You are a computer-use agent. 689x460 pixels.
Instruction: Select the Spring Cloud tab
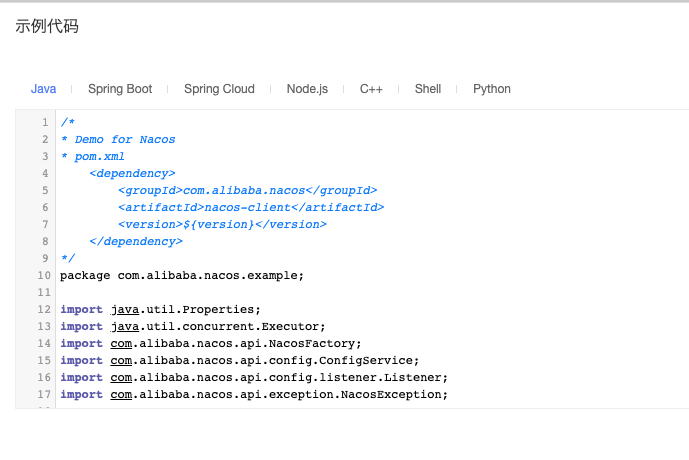pos(219,89)
